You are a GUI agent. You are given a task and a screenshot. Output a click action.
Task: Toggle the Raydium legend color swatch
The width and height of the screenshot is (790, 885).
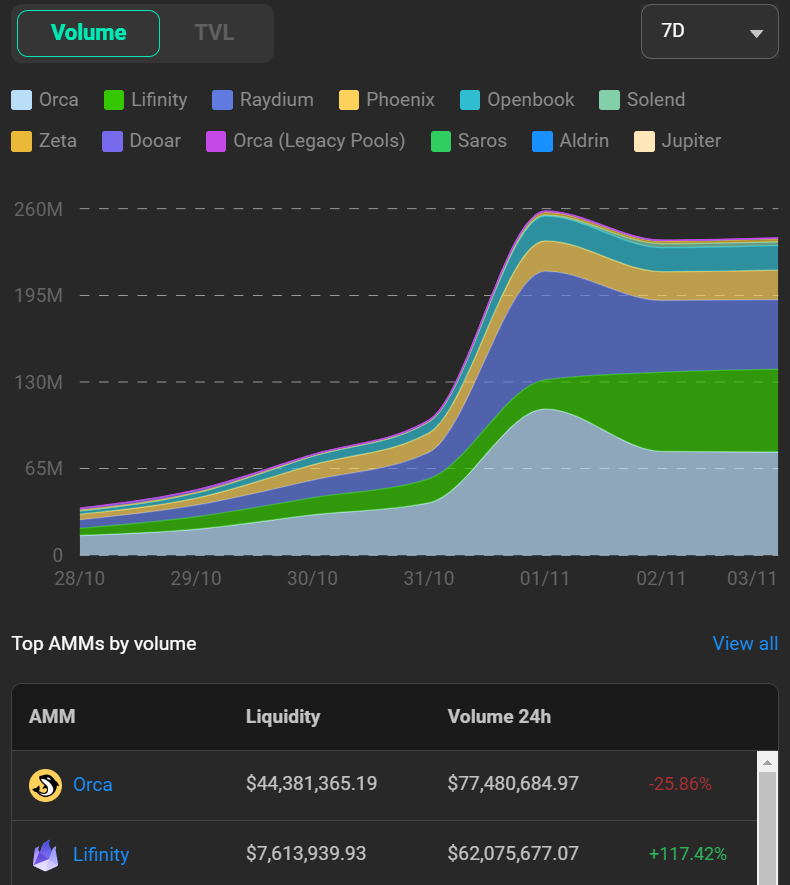click(x=222, y=100)
